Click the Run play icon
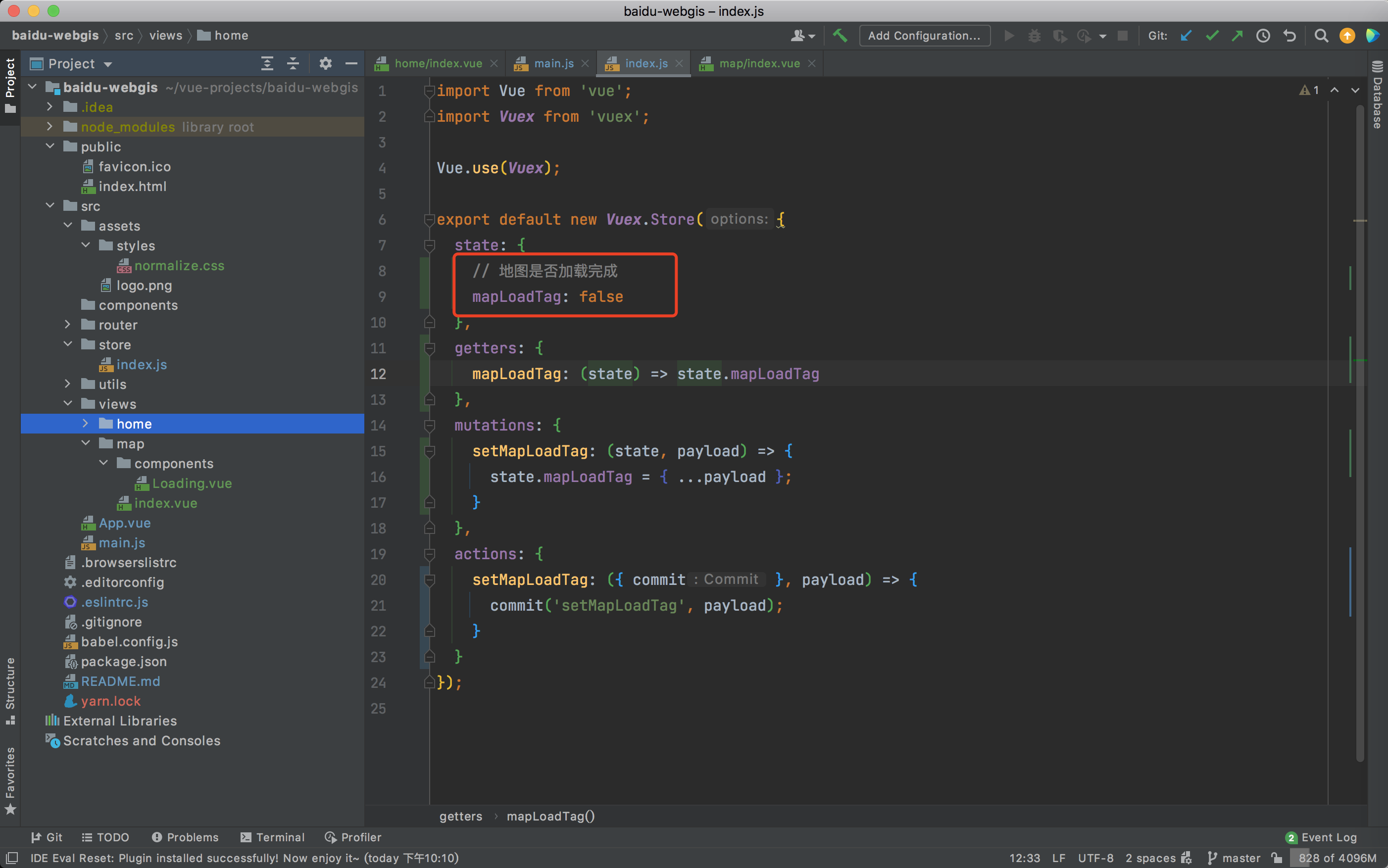This screenshot has height=868, width=1388. [1008, 36]
